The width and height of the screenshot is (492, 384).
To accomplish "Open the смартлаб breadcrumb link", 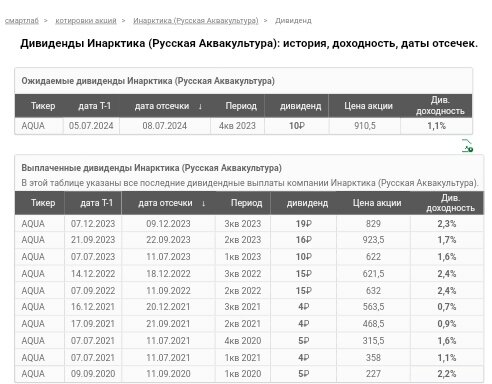I will pos(22,21).
